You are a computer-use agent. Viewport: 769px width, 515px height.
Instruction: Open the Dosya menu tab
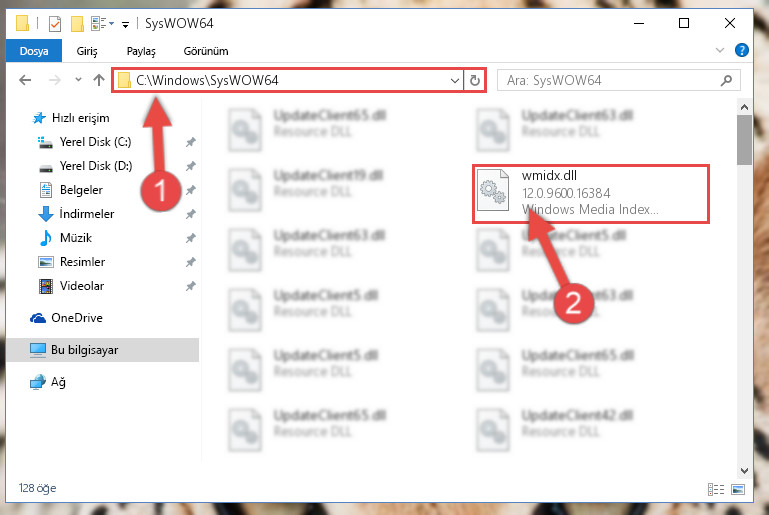click(34, 51)
